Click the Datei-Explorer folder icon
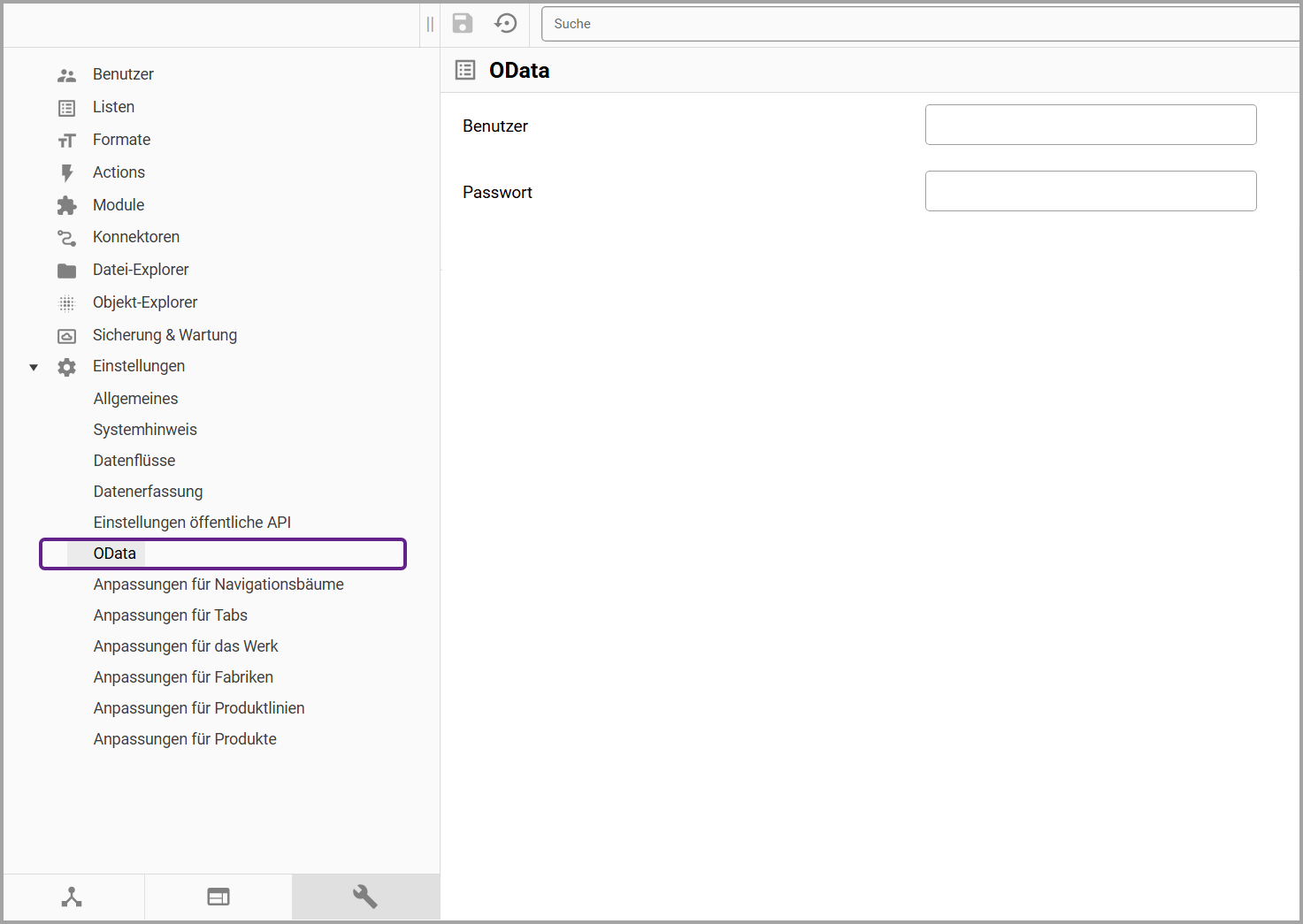The image size is (1303, 924). [x=67, y=271]
